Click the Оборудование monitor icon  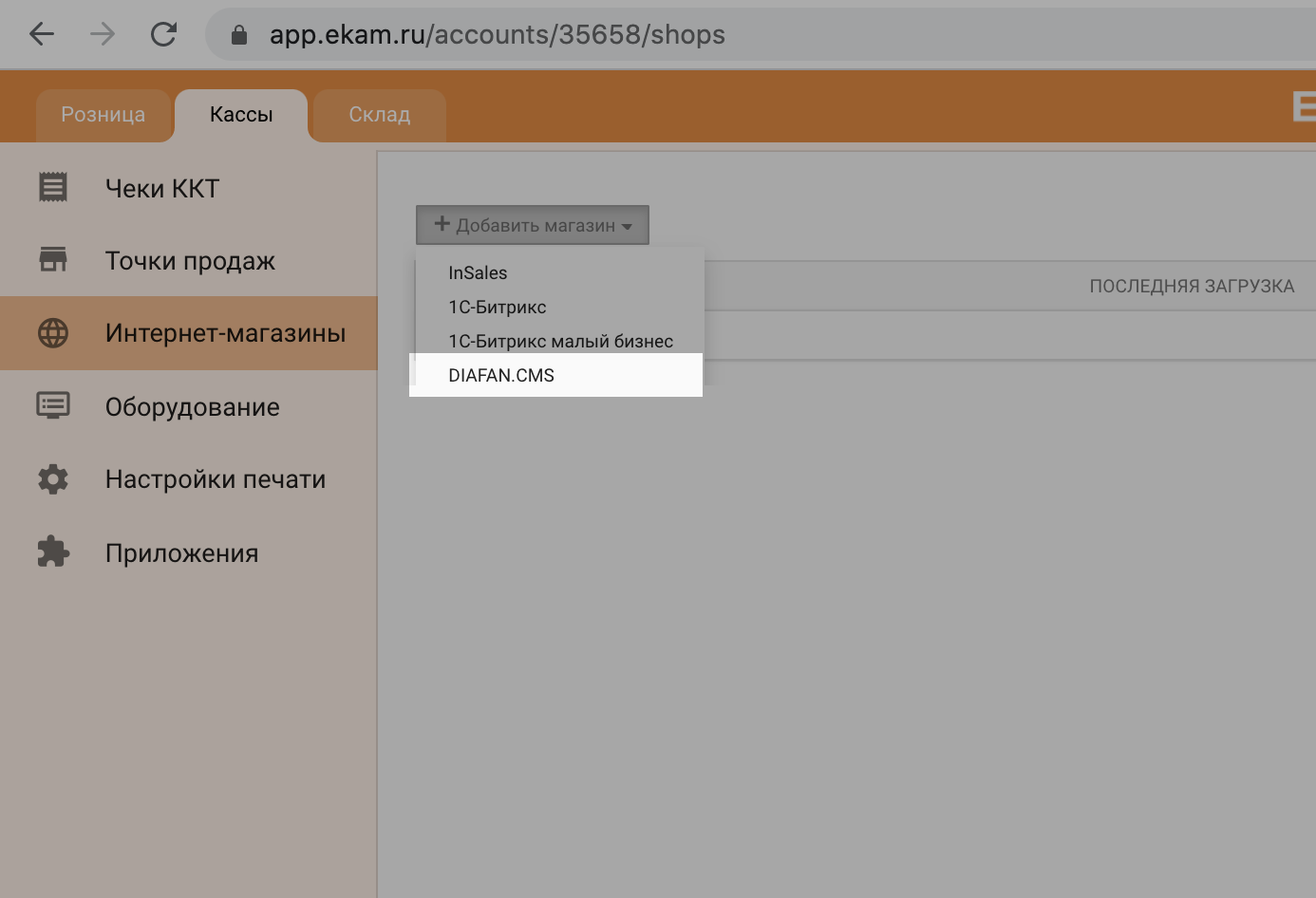point(53,405)
